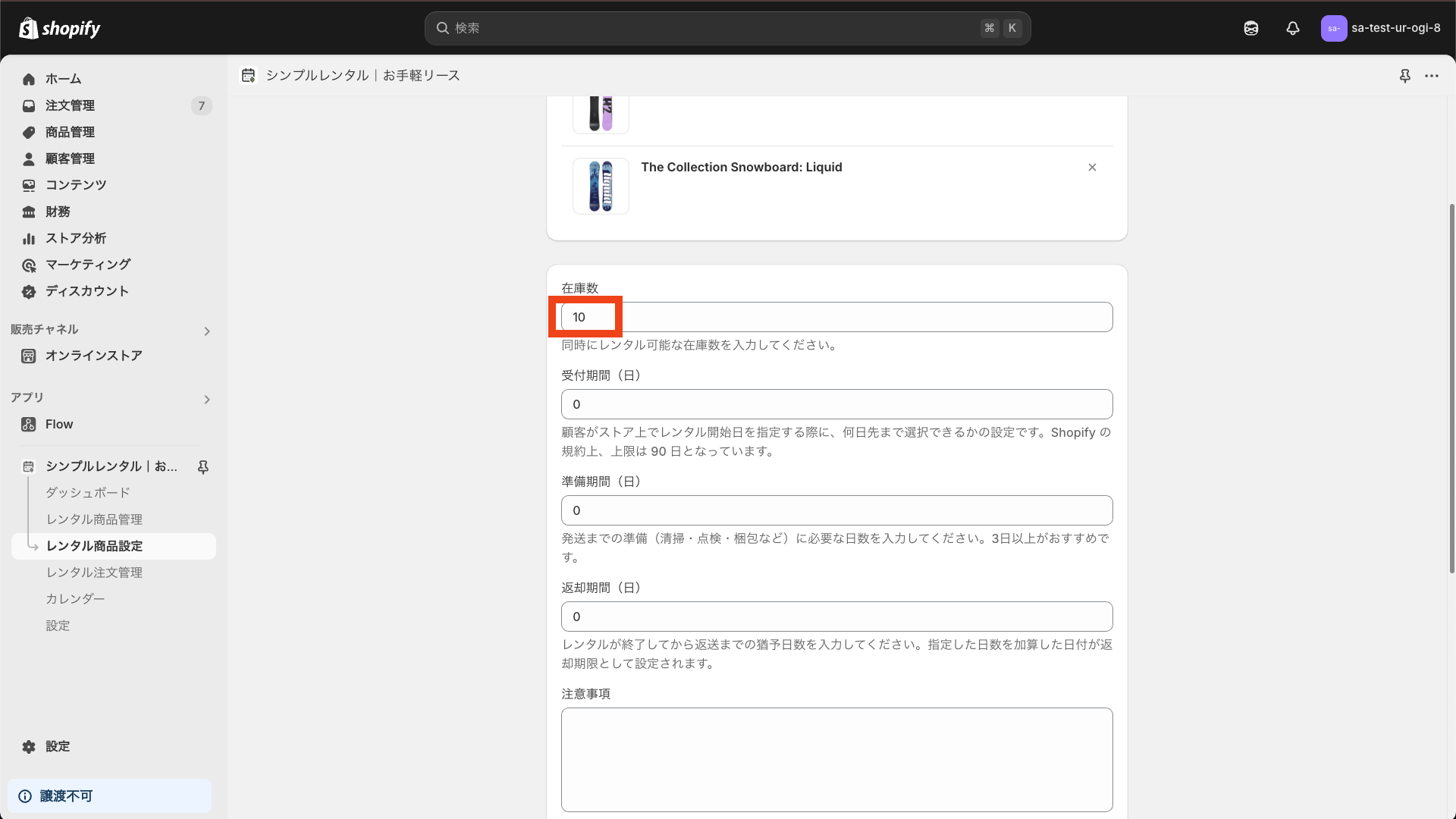Select 注文管理 in the sidebar
Viewport: 1456px width, 819px height.
(70, 105)
